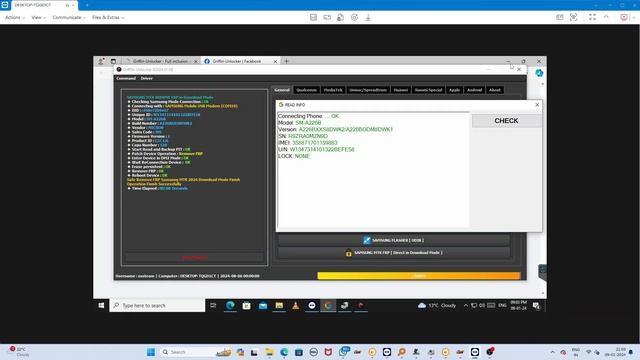
Task: Switch to Griffin-Unlocker Facebook browser tab
Action: 240,61
